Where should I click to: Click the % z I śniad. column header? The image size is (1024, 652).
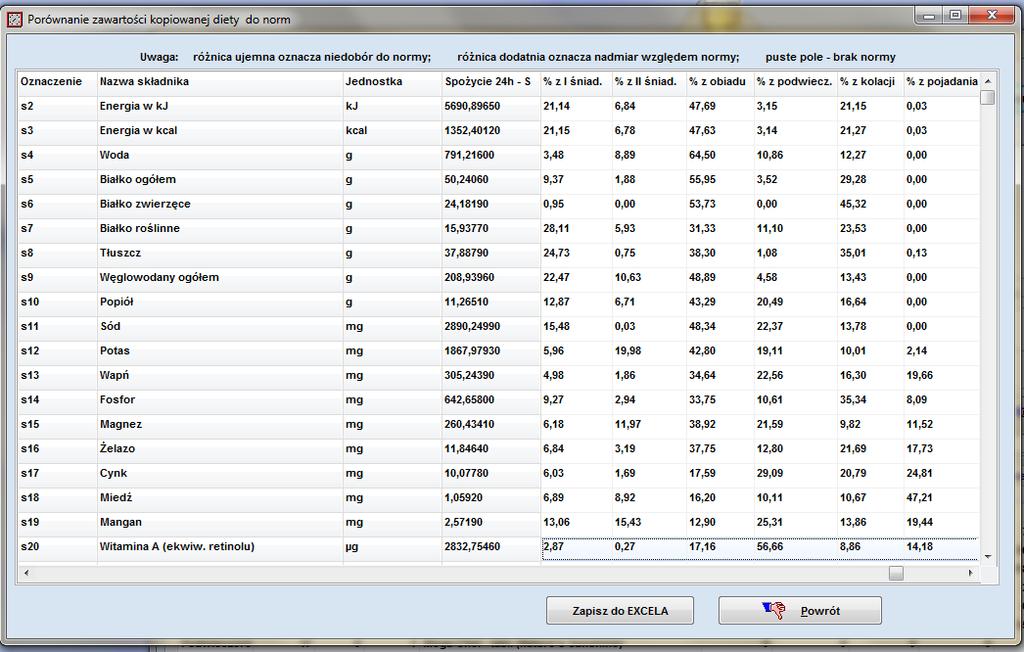pos(576,82)
